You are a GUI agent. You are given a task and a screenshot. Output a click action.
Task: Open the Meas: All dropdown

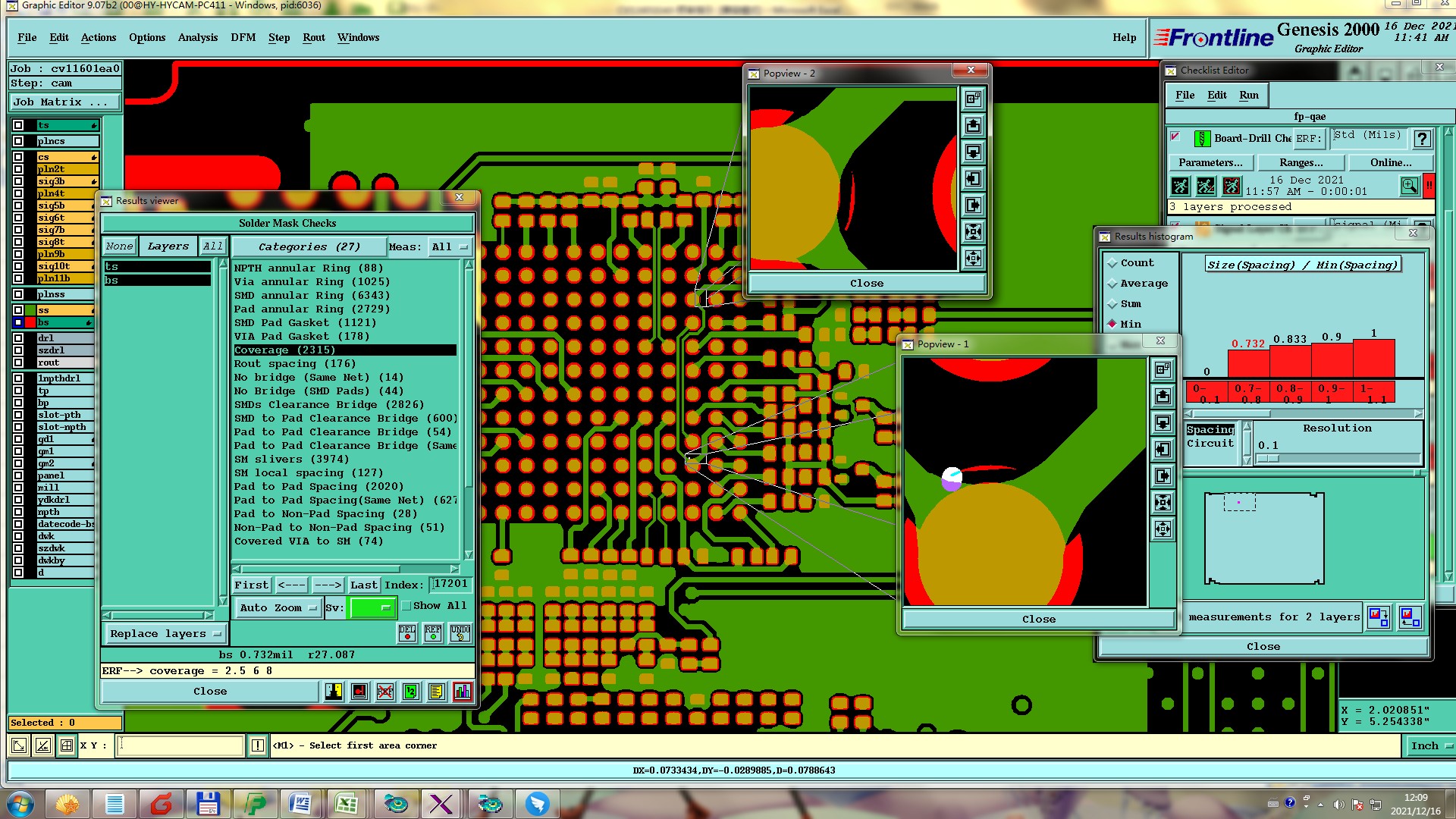(450, 247)
